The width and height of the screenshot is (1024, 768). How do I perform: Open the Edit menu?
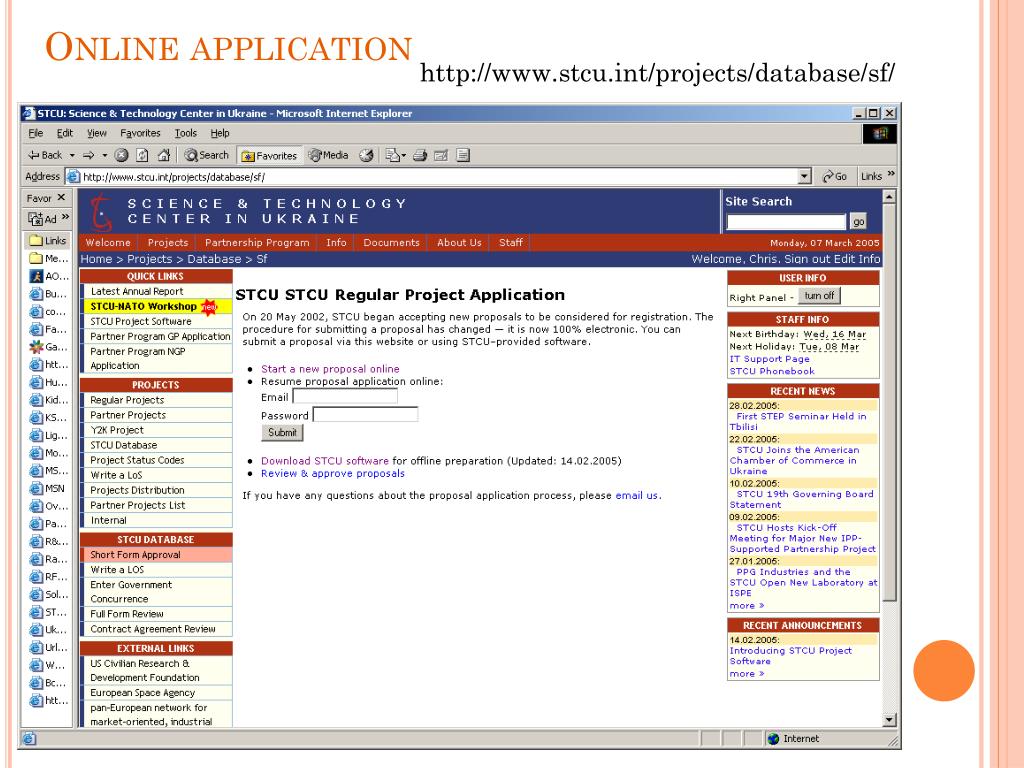tap(65, 133)
